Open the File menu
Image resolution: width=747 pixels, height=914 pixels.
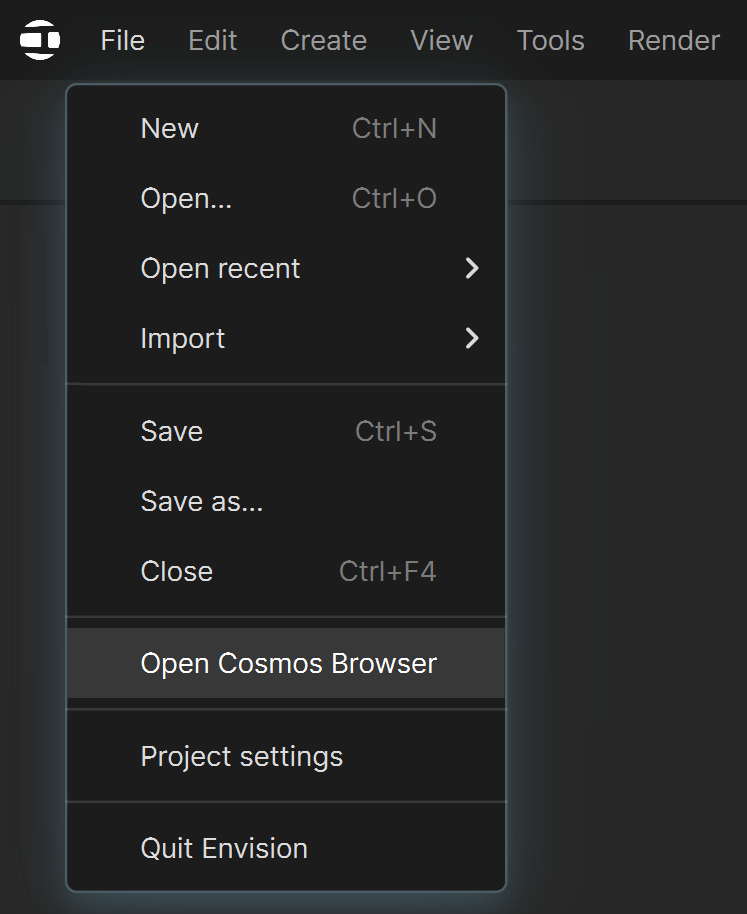point(122,40)
